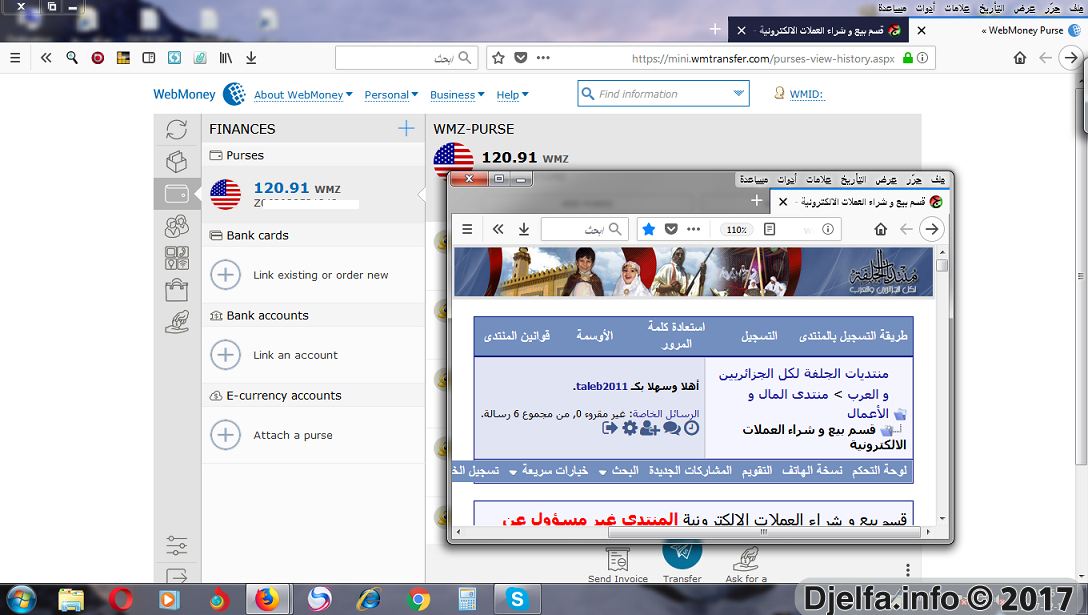
Task: Expand the البحث dropdown in forum navbar
Action: (618, 471)
